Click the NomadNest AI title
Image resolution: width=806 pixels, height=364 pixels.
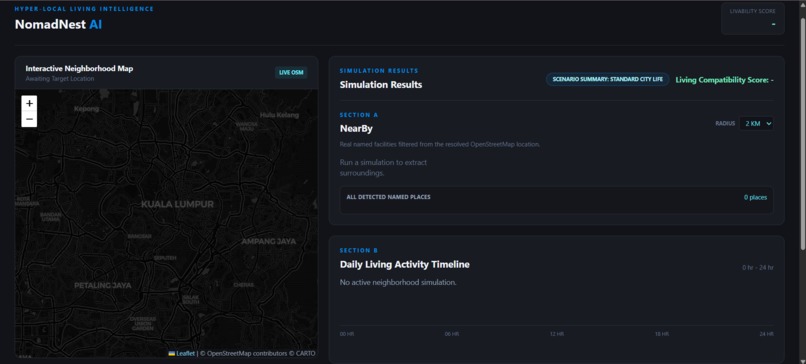pyautogui.click(x=58, y=24)
